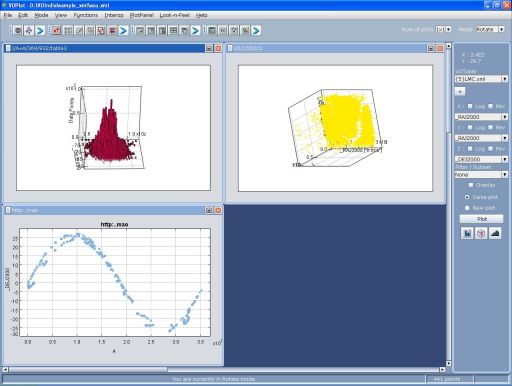Choose the area chart plot type icon
512x386 pixels.
point(495,233)
